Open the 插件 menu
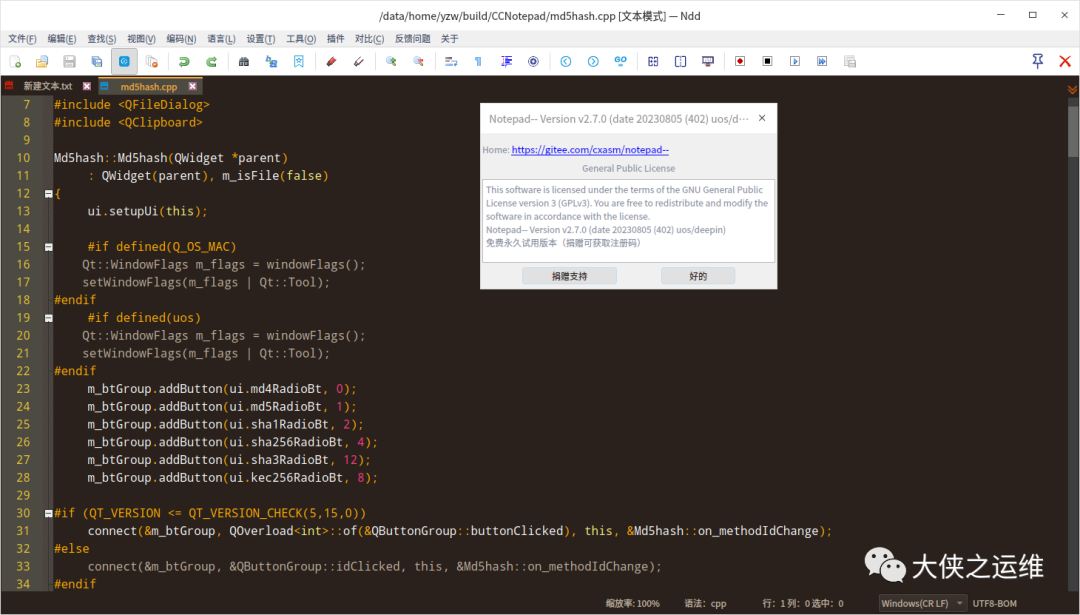The width and height of the screenshot is (1080, 615). pos(335,39)
